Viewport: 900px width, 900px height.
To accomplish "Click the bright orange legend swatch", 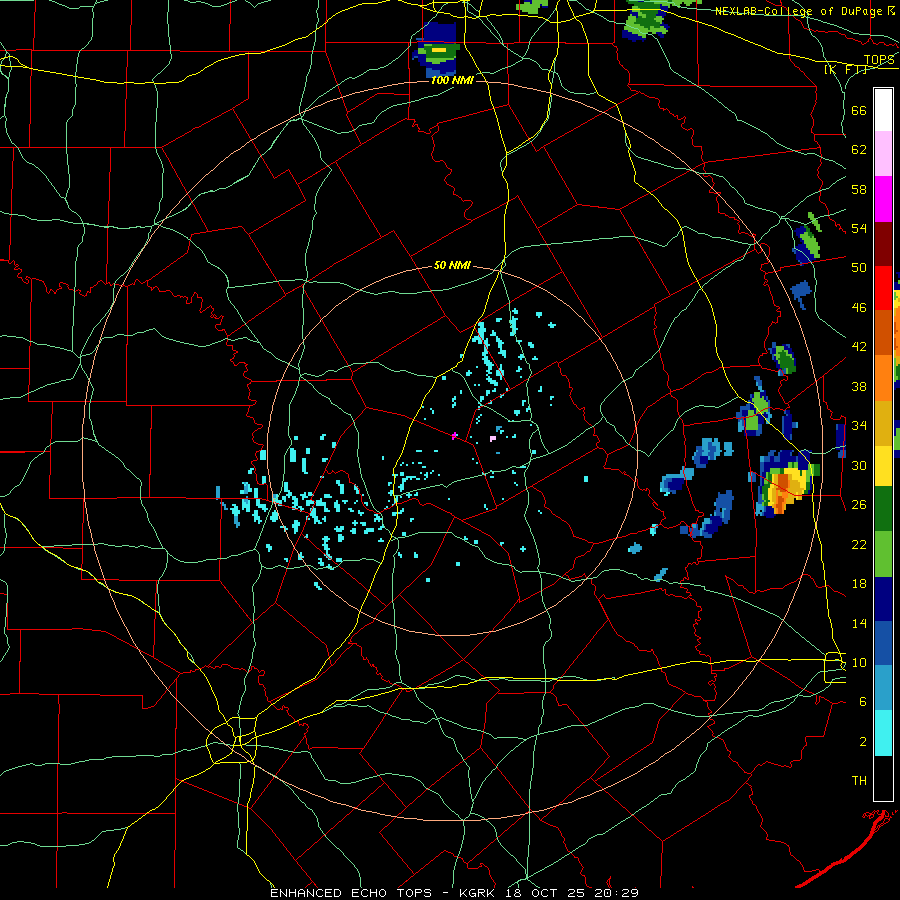I will coord(883,378).
